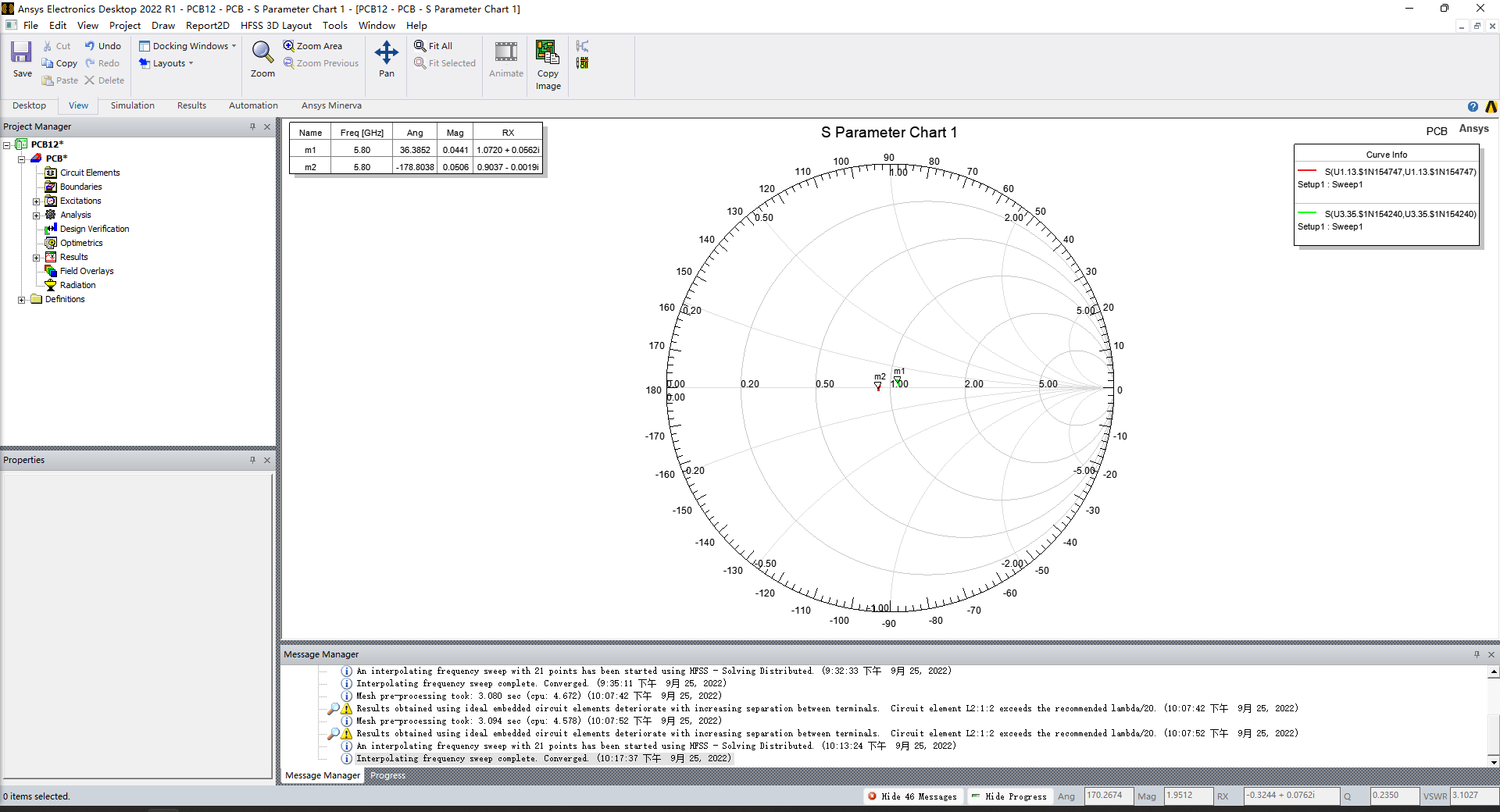
Task: Expand the Analysis node
Action: tap(36, 215)
